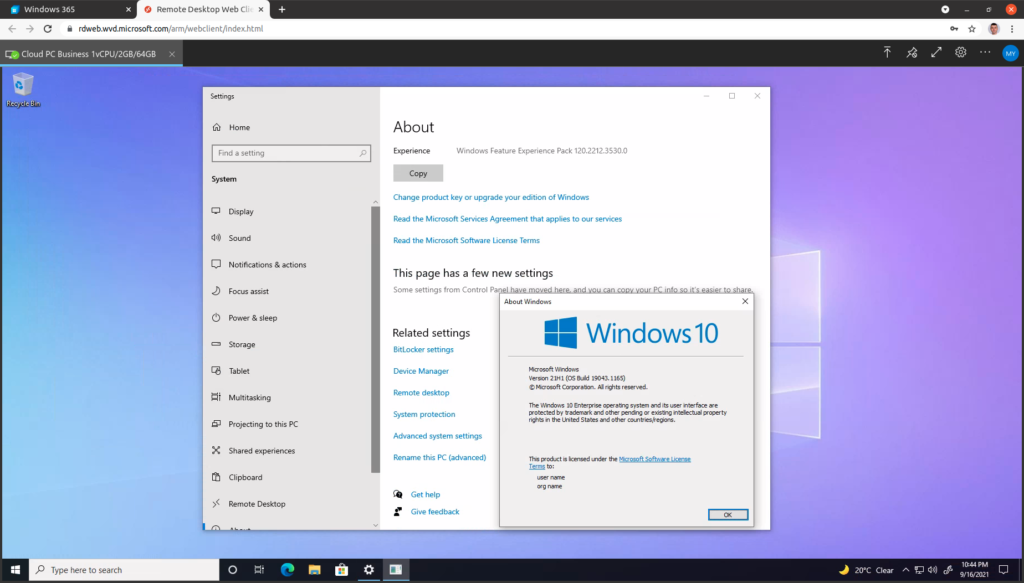Open Task View on the taskbar

259,569
